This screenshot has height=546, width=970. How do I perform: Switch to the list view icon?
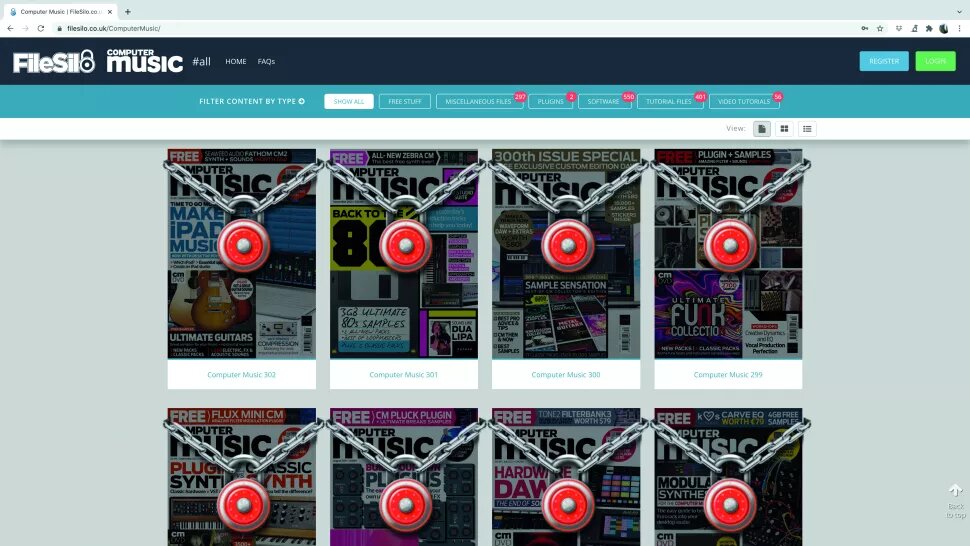807,129
